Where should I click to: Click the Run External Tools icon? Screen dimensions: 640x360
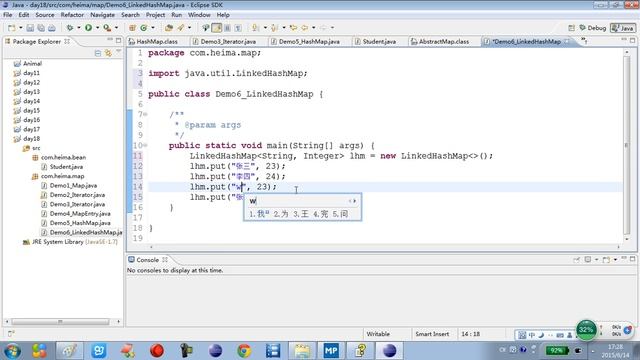107,28
